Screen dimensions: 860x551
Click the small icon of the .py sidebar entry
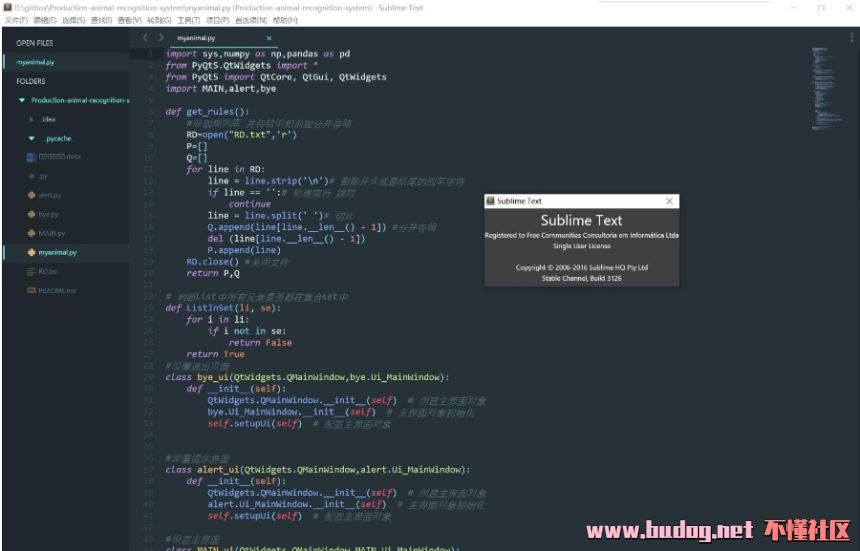click(31, 176)
